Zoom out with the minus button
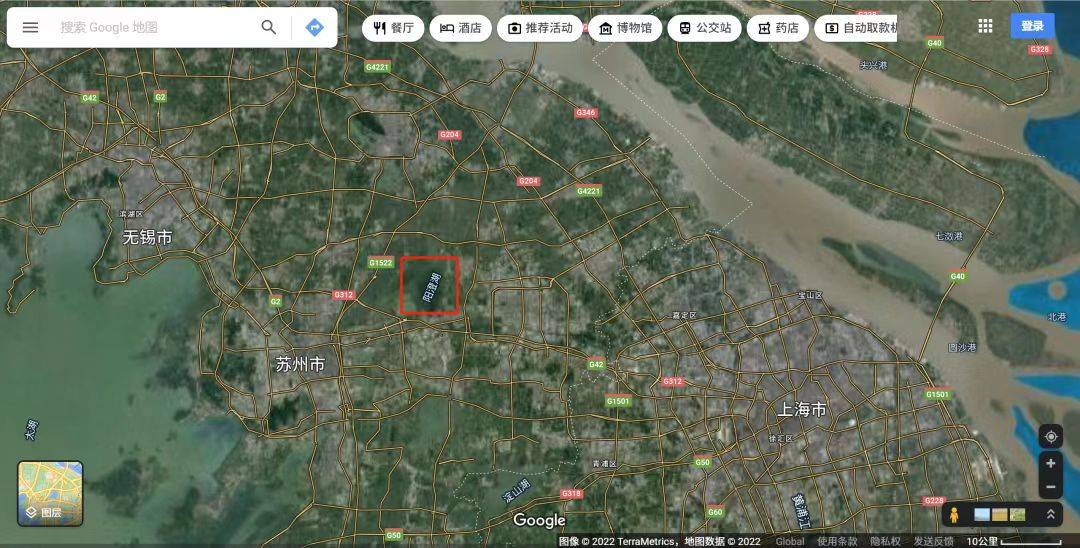 1050,488
